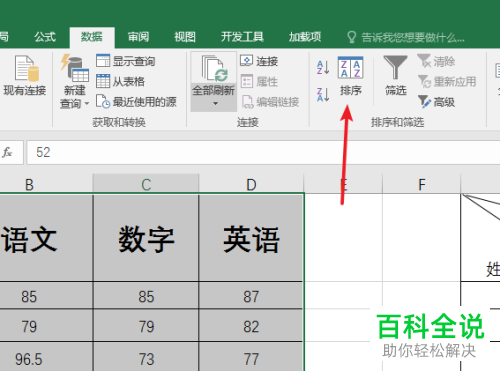Switch to the 公式 (Formulas) tab
The width and height of the screenshot is (500, 371).
pos(45,37)
